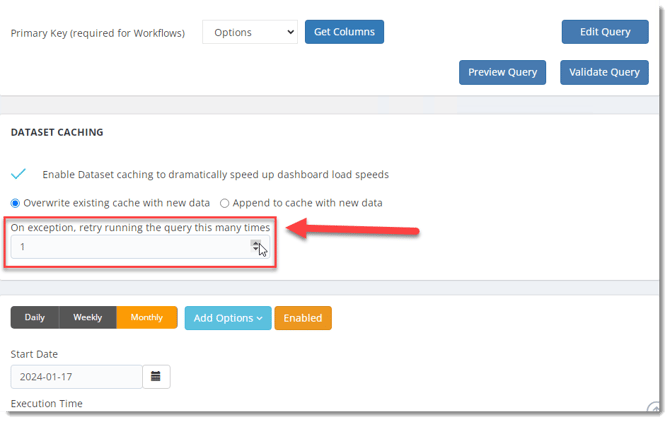
Task: Click the Start Date input field
Action: pyautogui.click(x=77, y=377)
